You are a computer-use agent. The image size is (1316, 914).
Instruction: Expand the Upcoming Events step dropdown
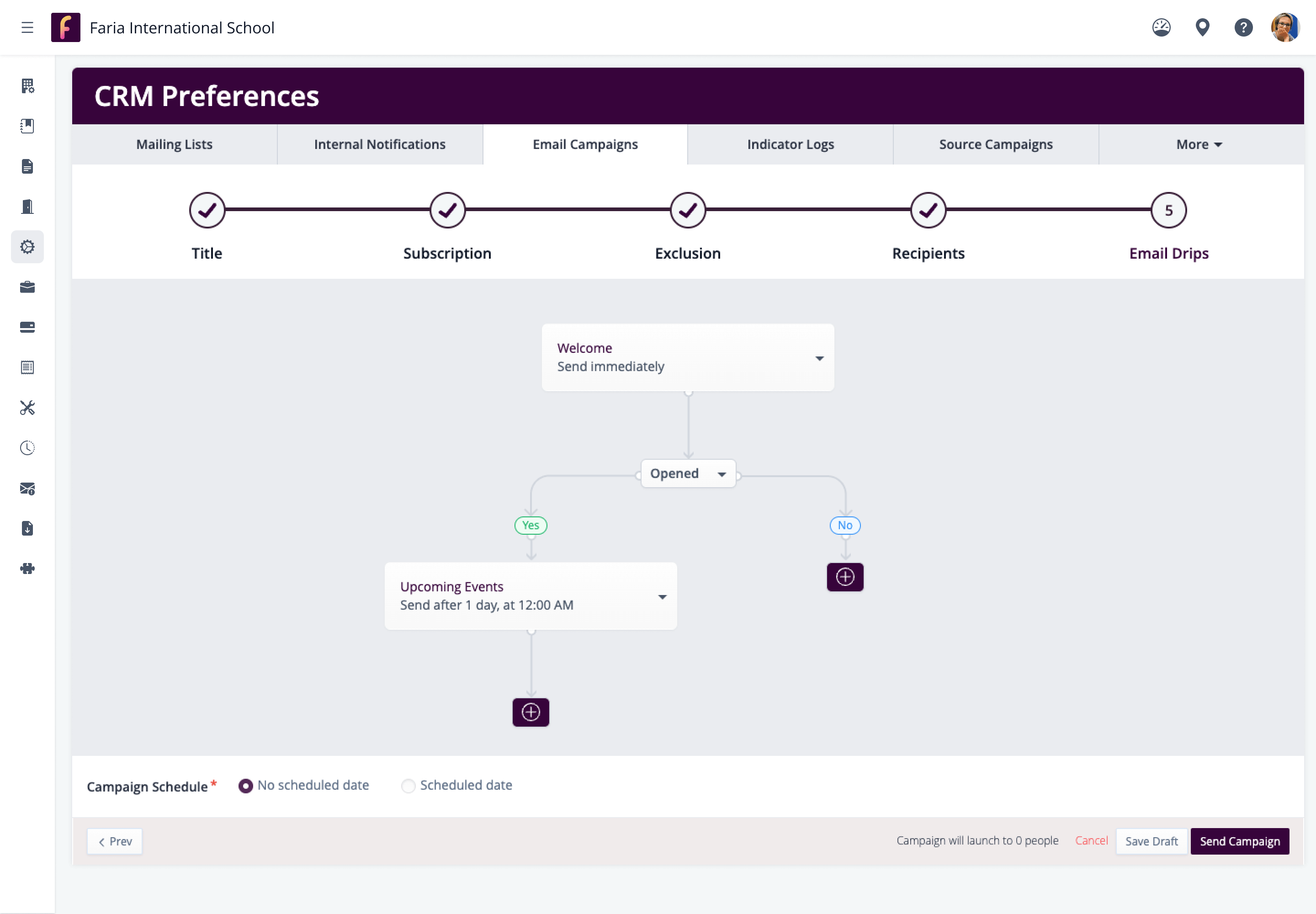coord(662,597)
